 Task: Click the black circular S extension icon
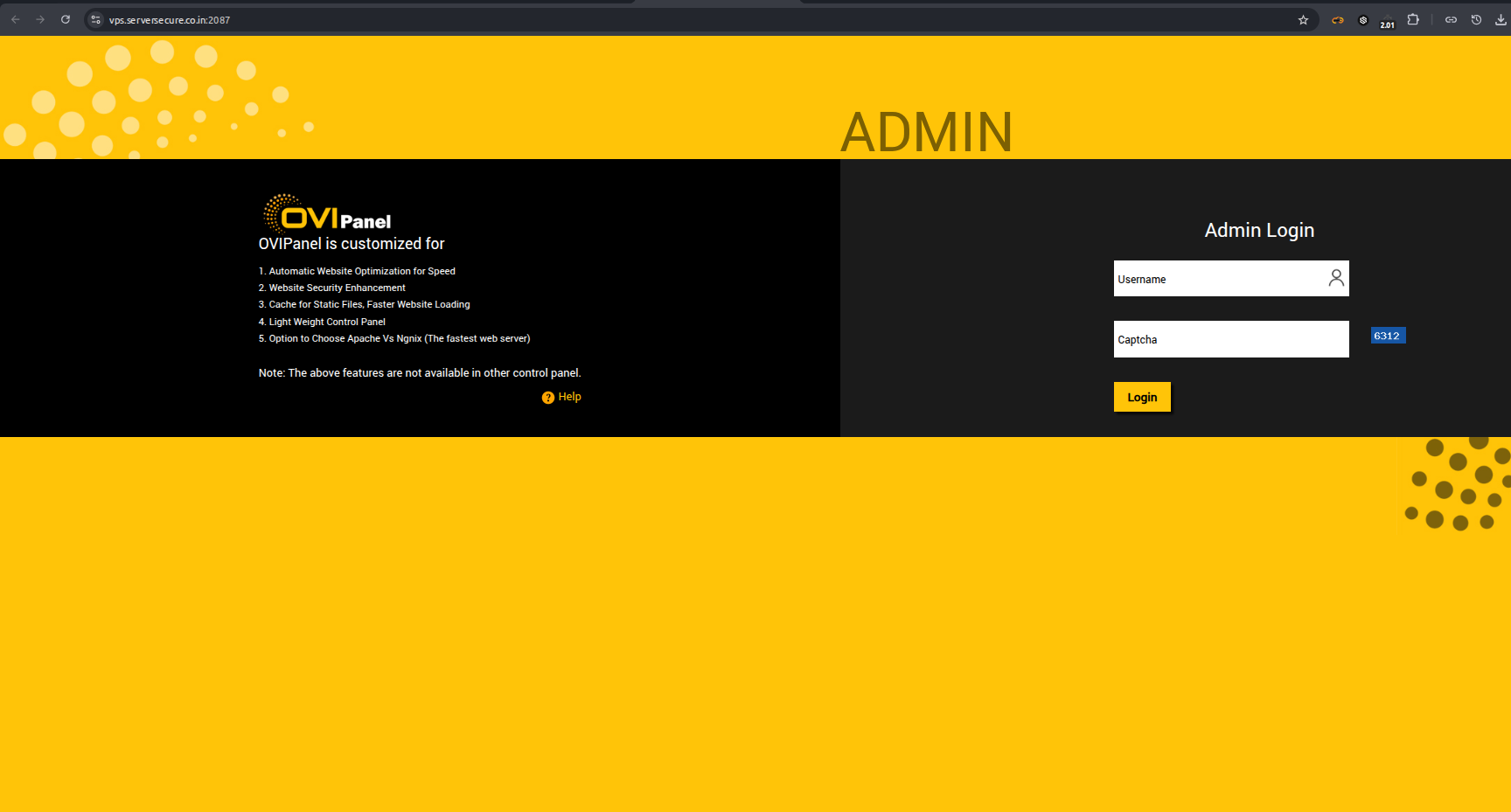pos(1362,19)
